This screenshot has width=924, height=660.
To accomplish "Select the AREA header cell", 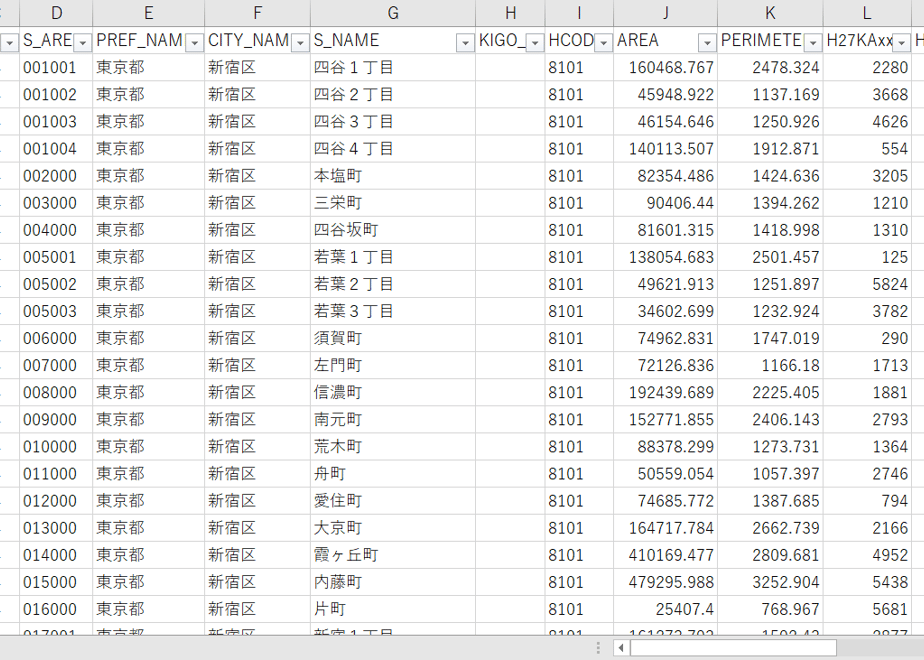I will (665, 40).
